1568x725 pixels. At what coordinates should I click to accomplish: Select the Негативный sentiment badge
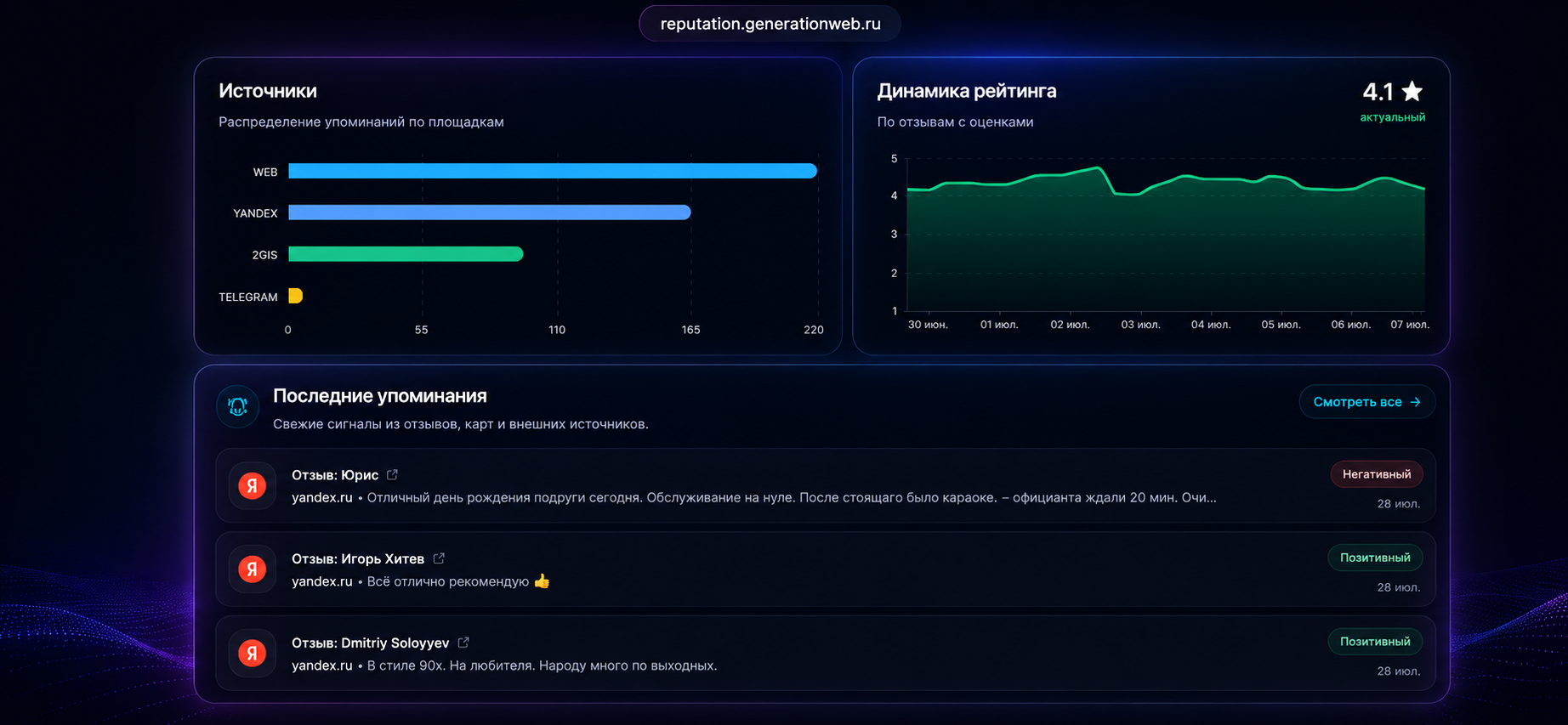point(1377,474)
